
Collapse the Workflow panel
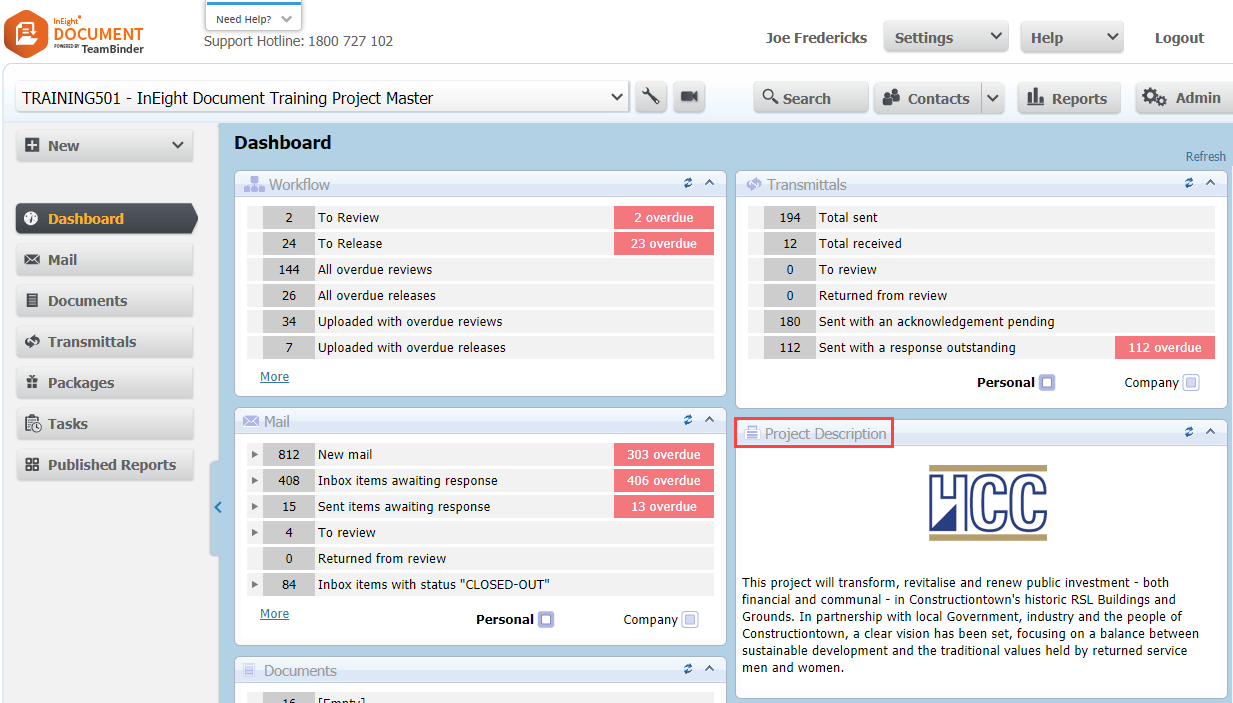click(x=709, y=183)
